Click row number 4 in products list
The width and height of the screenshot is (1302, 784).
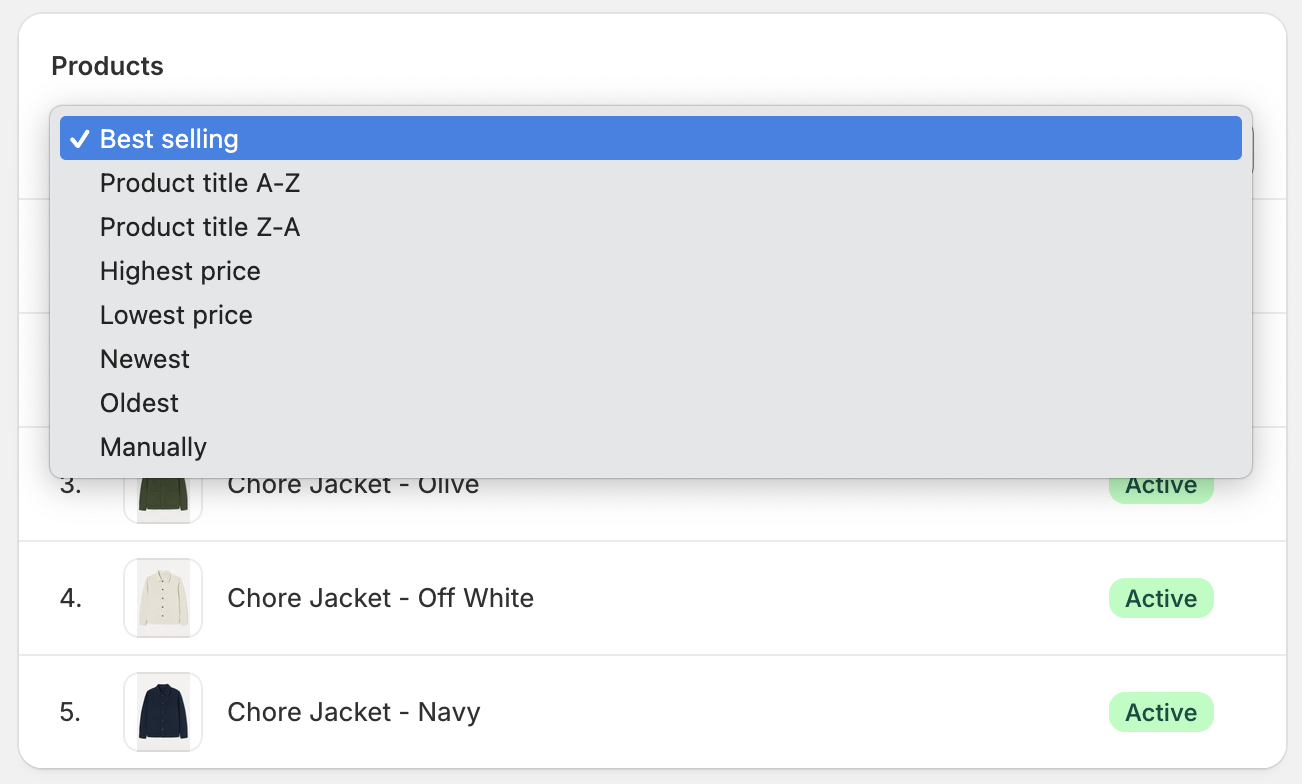point(70,598)
